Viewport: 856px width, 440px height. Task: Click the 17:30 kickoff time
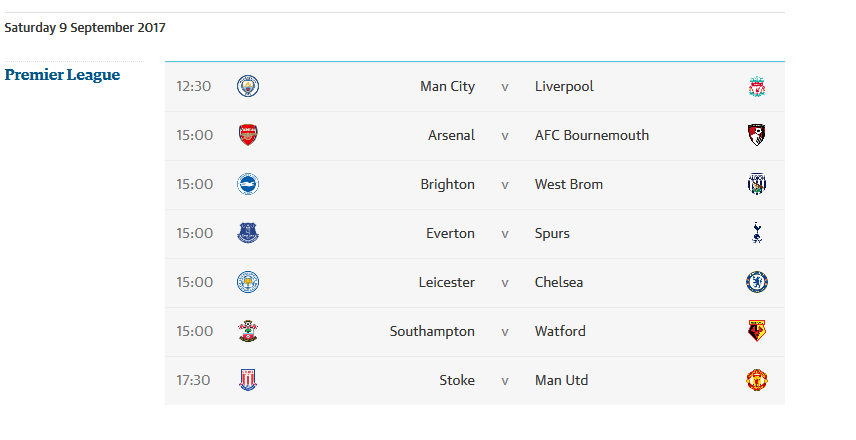coord(194,381)
